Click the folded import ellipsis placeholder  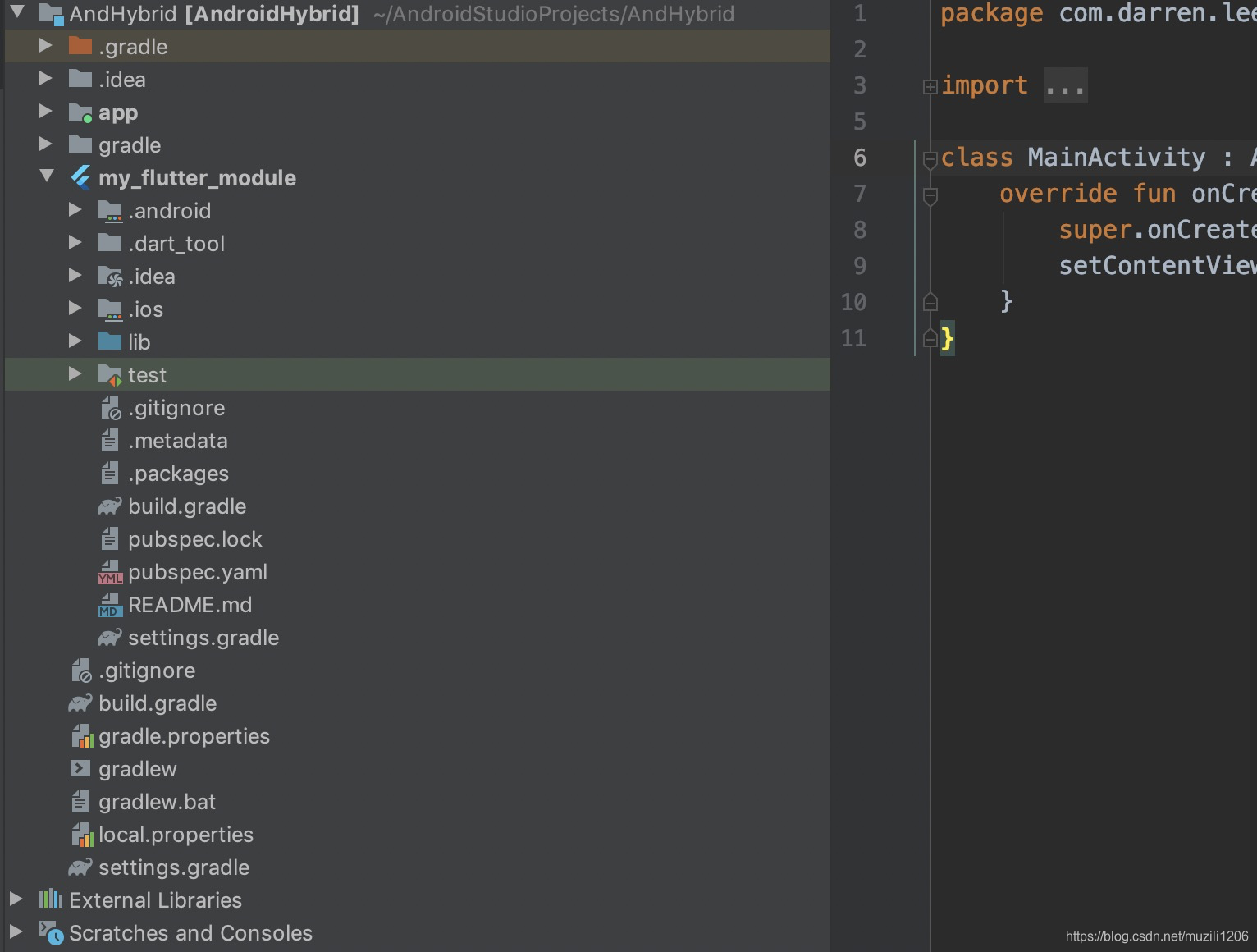coord(1065,85)
